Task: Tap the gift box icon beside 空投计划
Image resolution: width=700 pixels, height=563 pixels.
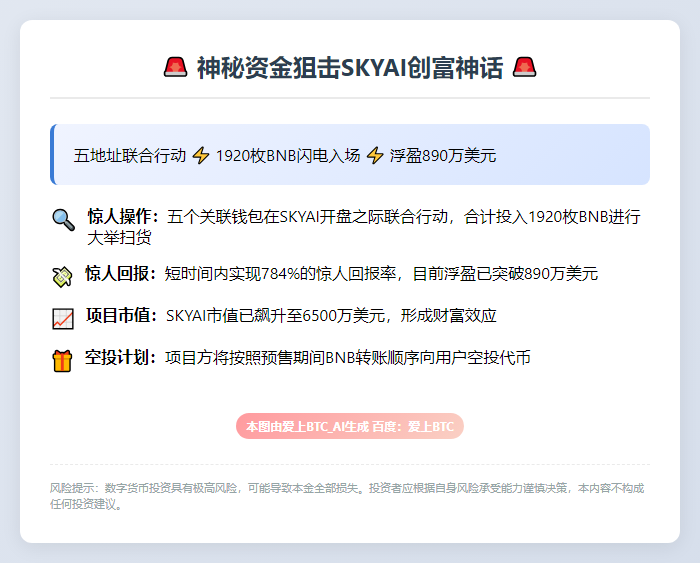Action: [63, 360]
